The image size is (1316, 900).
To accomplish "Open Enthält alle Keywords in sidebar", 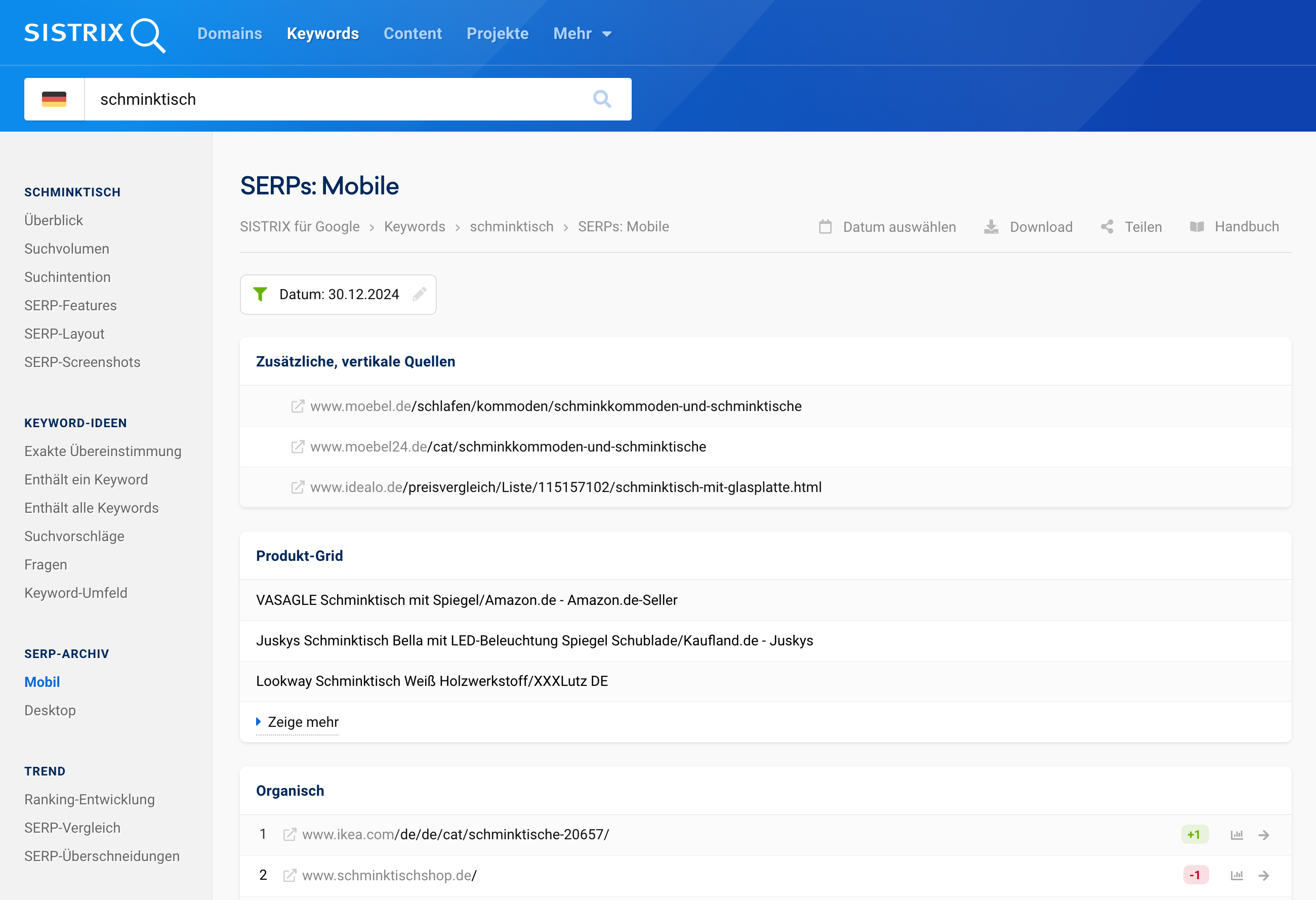I will (91, 508).
